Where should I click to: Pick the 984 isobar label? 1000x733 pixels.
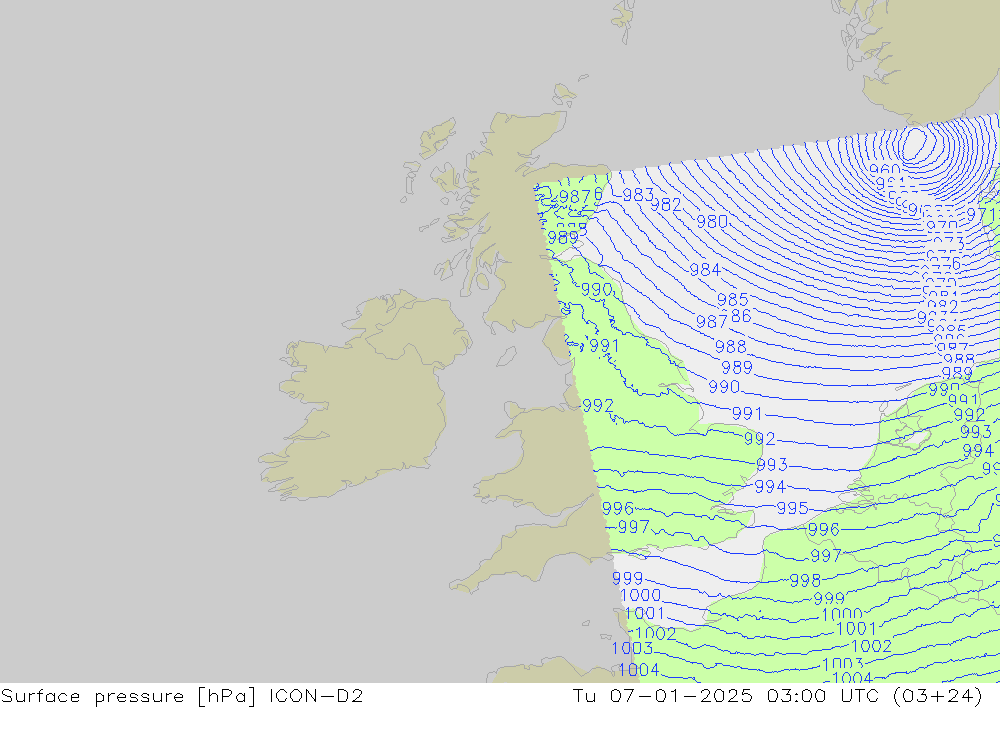[x=705, y=270]
